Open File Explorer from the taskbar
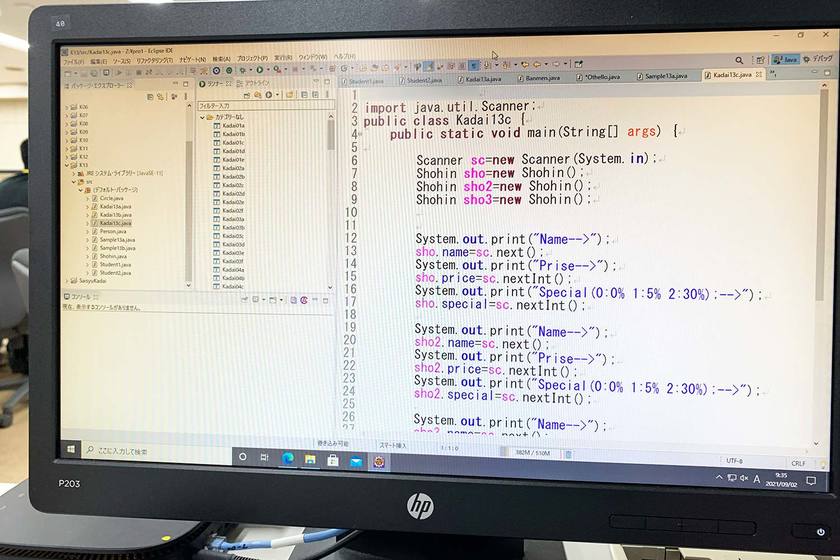 pos(309,459)
